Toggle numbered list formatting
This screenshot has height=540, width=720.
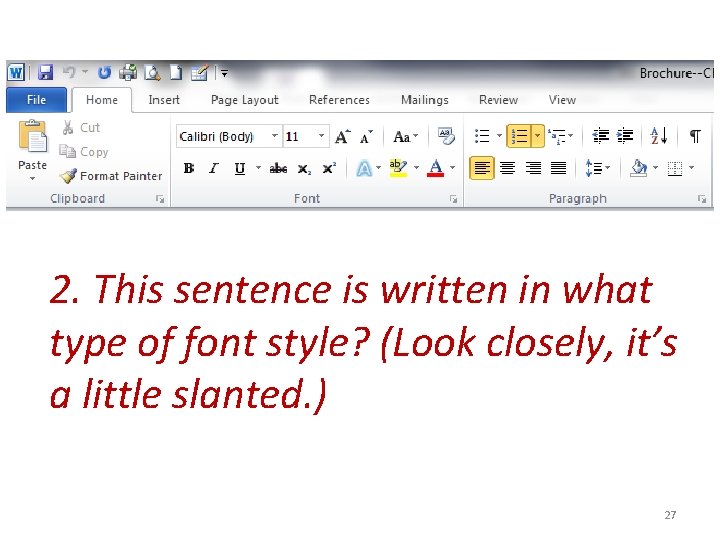pyautogui.click(x=519, y=136)
